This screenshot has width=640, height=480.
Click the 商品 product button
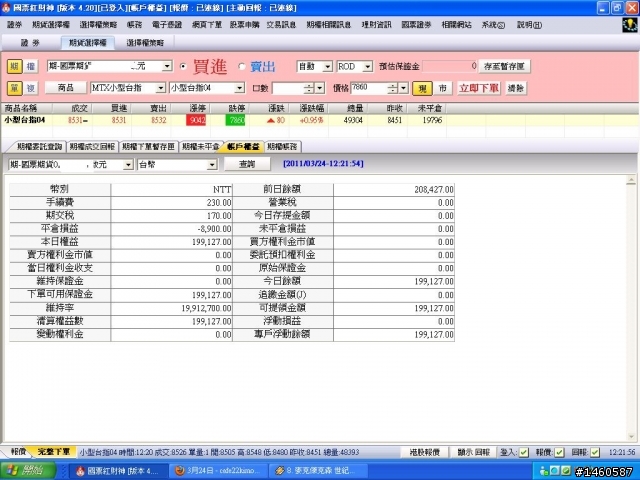point(65,88)
